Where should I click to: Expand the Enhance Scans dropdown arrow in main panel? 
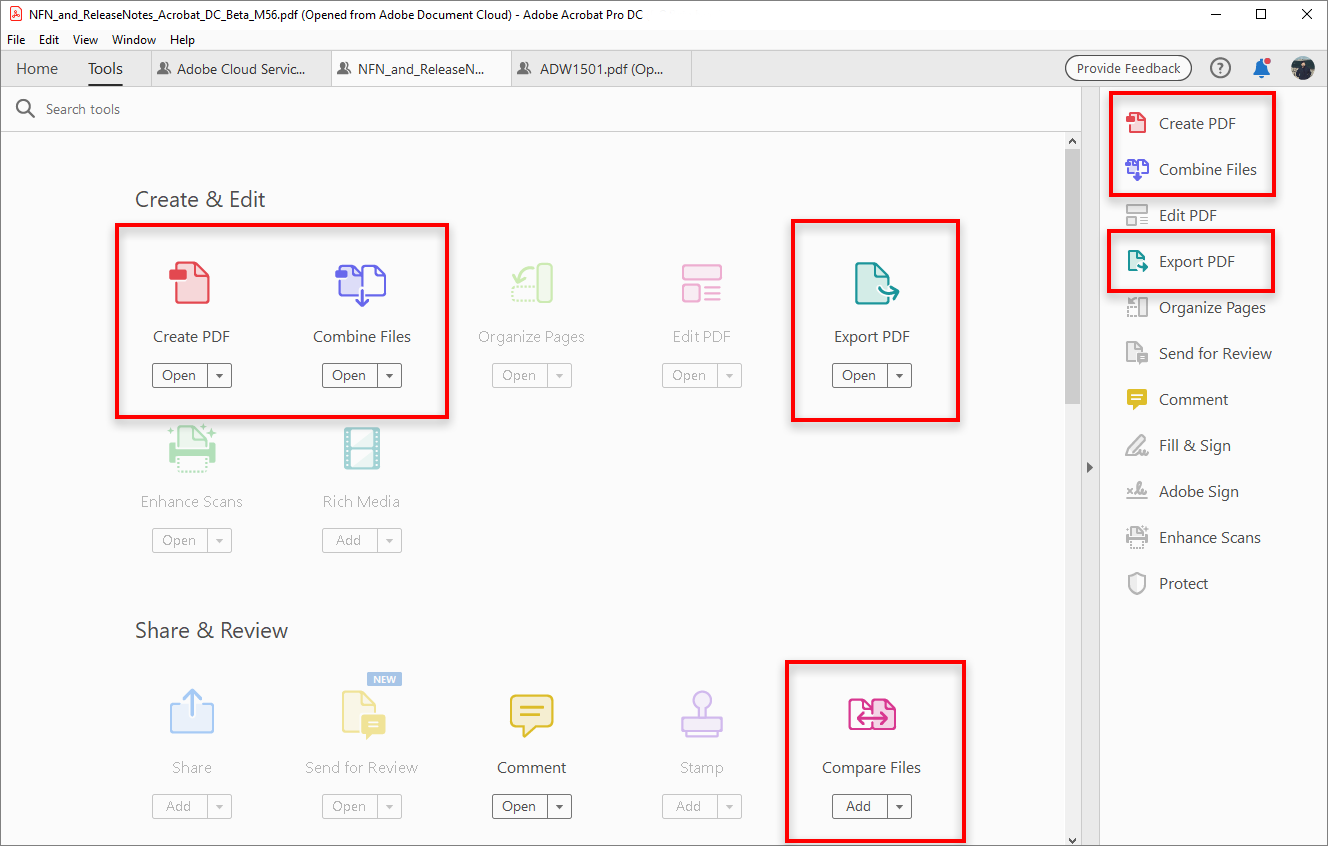(220, 540)
